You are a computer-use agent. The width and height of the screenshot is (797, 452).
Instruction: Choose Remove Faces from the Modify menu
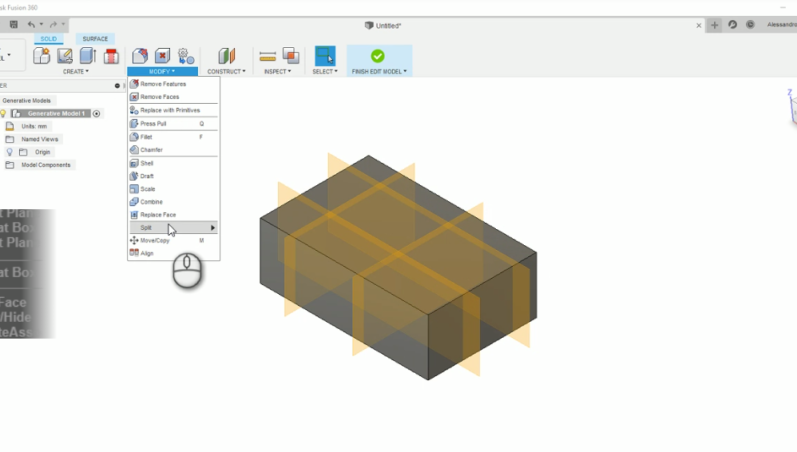(173, 97)
